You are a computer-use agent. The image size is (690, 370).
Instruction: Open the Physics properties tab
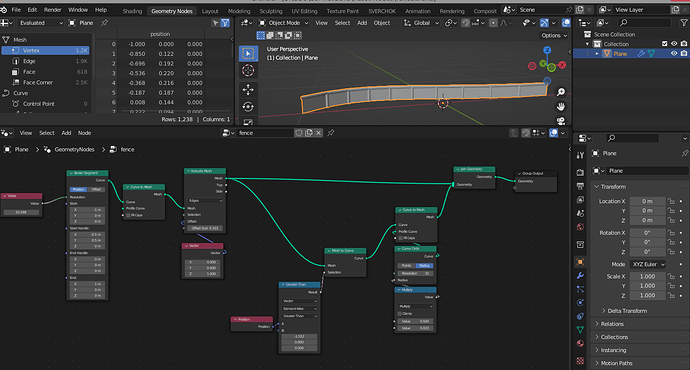coord(580,303)
